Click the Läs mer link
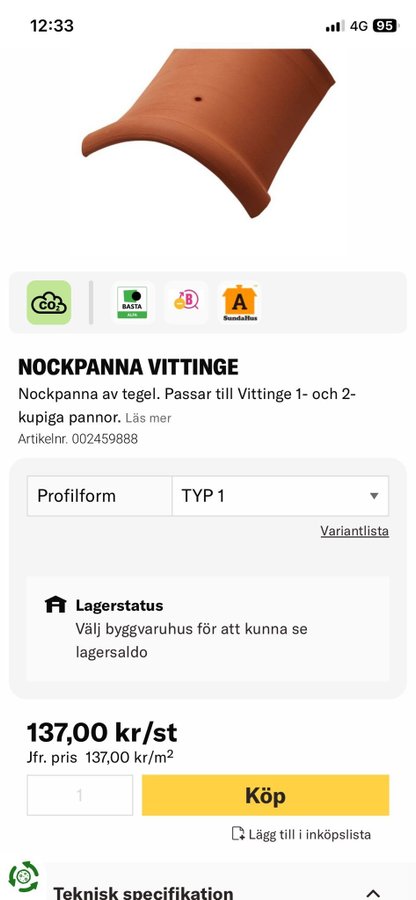Screen dimensions: 416x900 click(148, 418)
